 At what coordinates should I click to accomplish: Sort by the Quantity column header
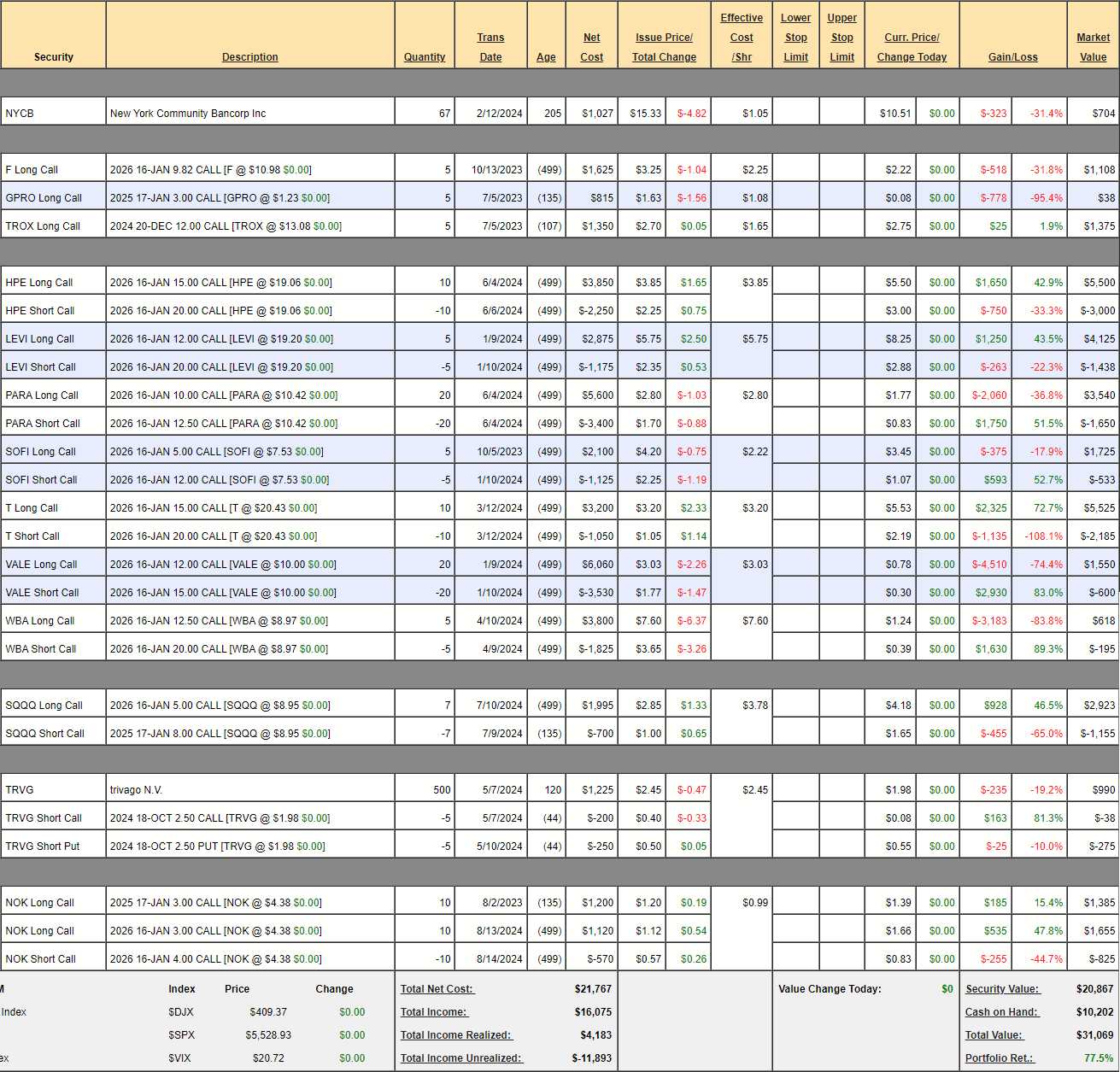click(x=425, y=57)
